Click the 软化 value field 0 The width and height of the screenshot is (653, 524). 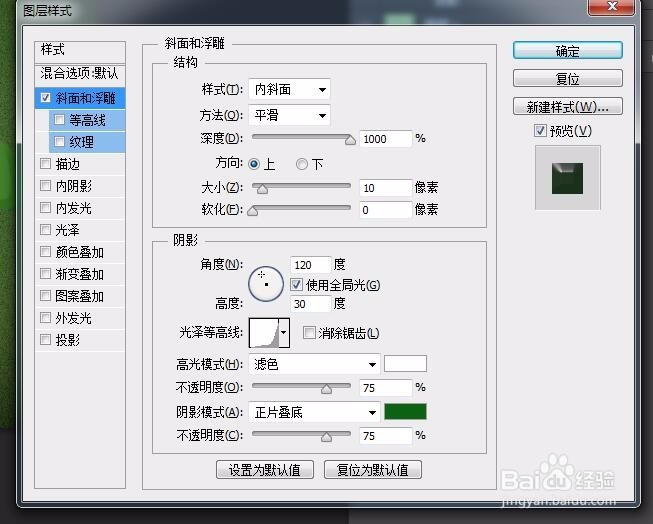point(386,210)
